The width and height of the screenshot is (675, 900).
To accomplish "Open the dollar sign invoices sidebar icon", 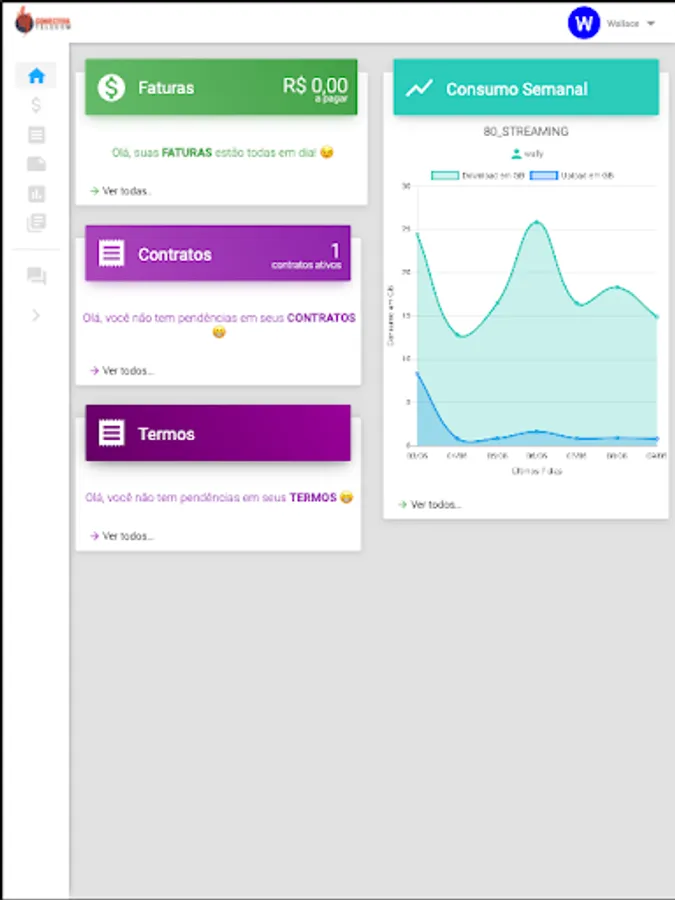I will pos(36,105).
